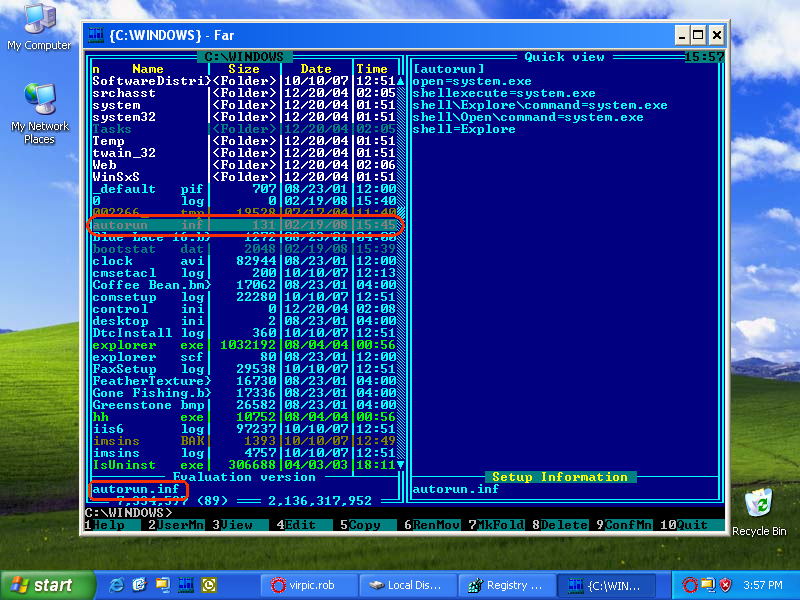Select the _default pif file row
The height and width of the screenshot is (600, 800).
(244, 189)
